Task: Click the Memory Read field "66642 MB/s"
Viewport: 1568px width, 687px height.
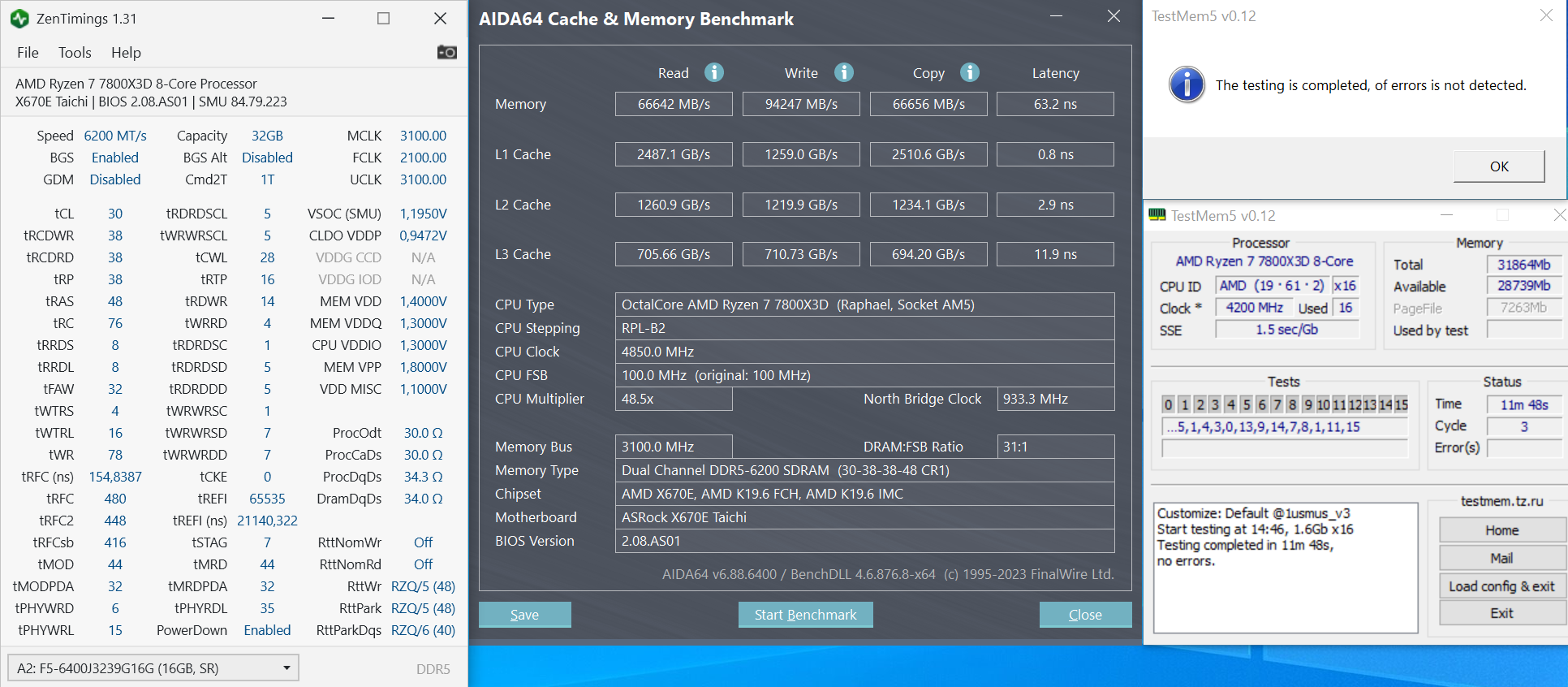Action: pyautogui.click(x=674, y=104)
